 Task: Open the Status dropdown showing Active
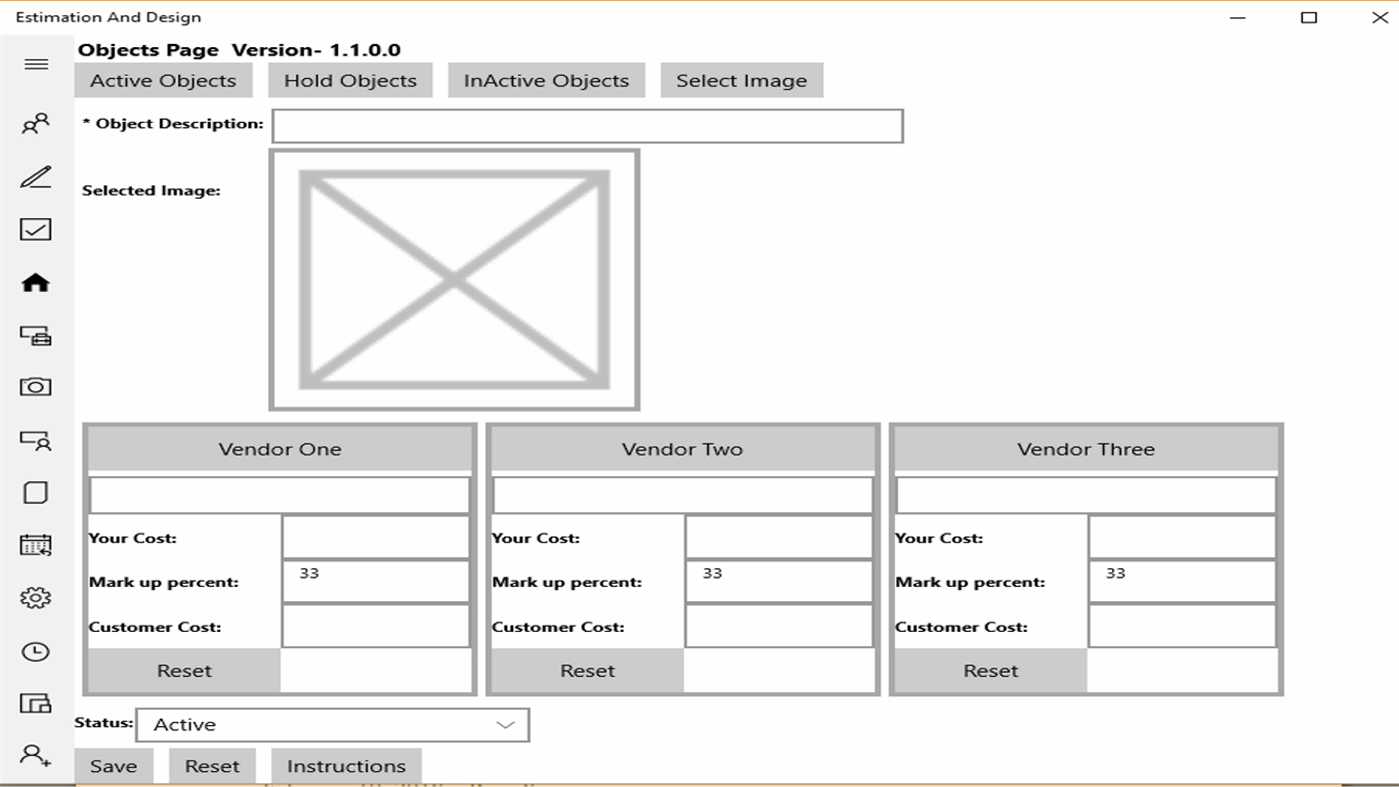tap(300, 724)
